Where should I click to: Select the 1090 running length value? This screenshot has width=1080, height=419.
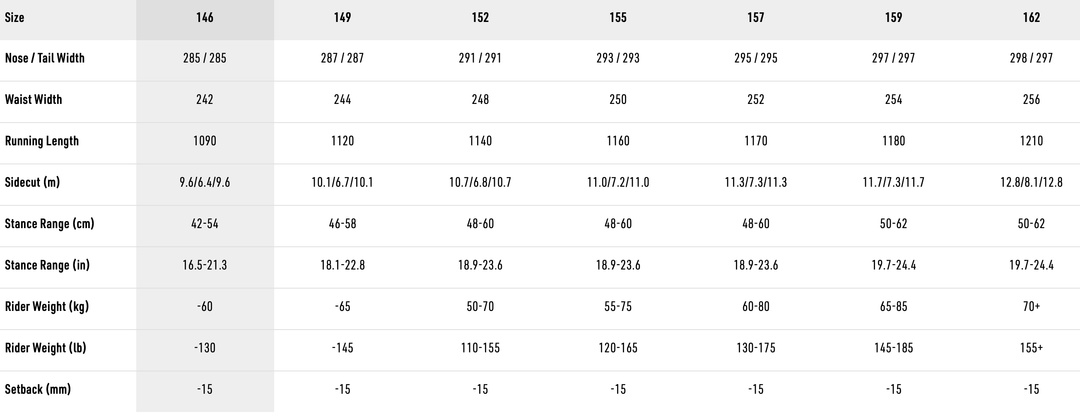click(x=205, y=141)
